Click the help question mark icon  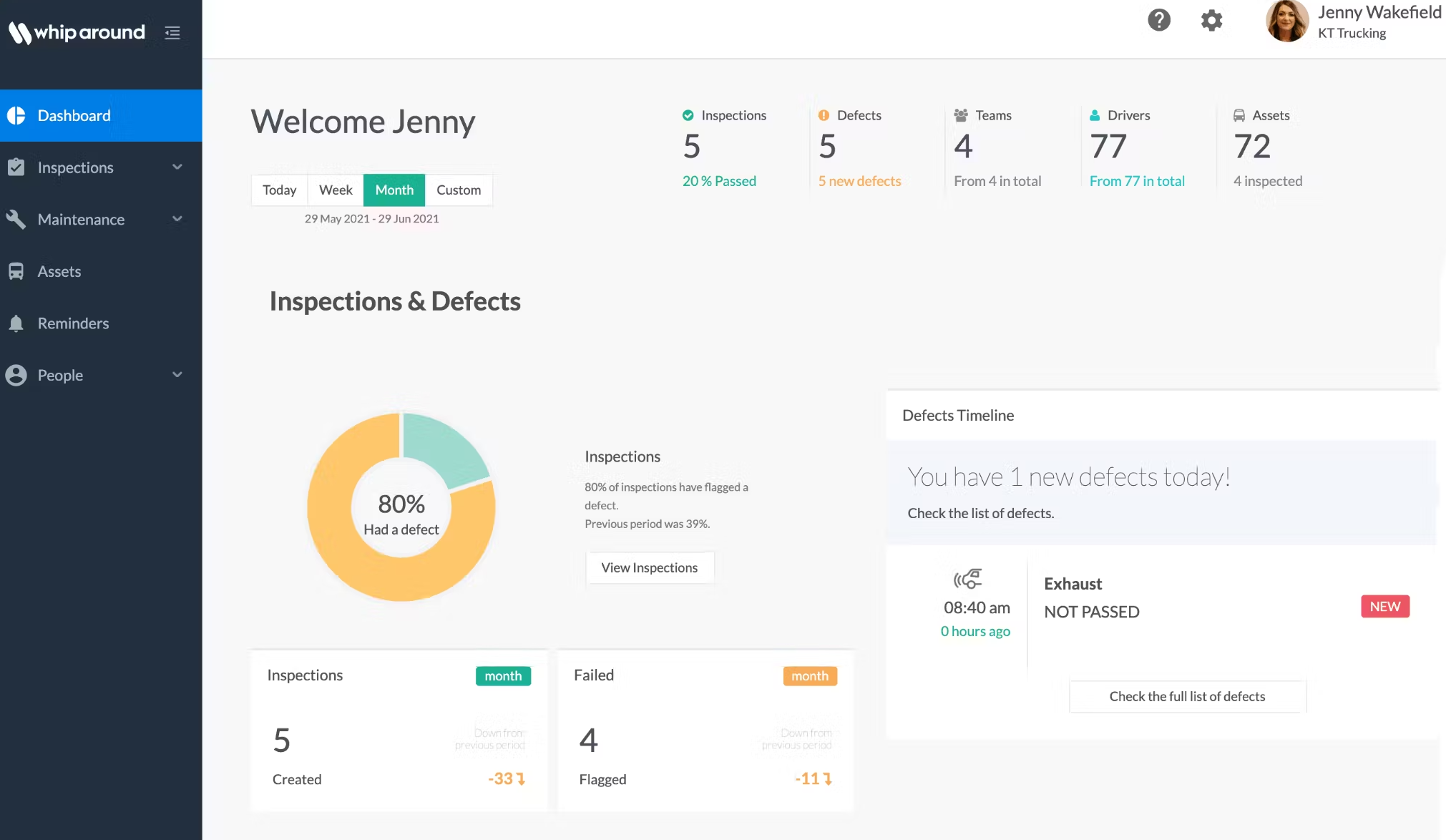(1158, 20)
